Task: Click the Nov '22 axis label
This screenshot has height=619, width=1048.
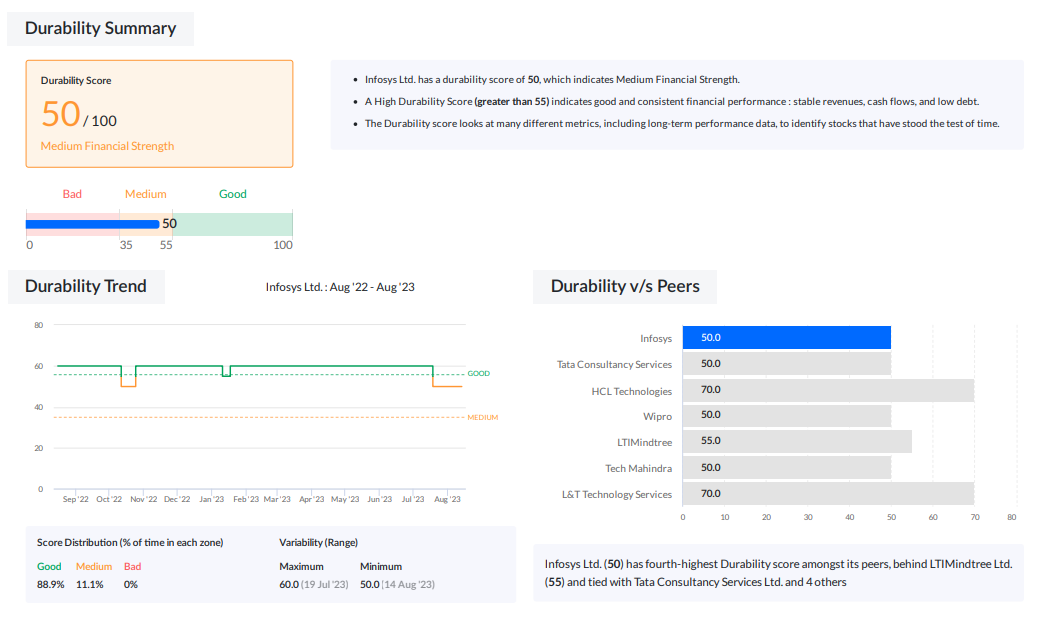Action: click(144, 499)
